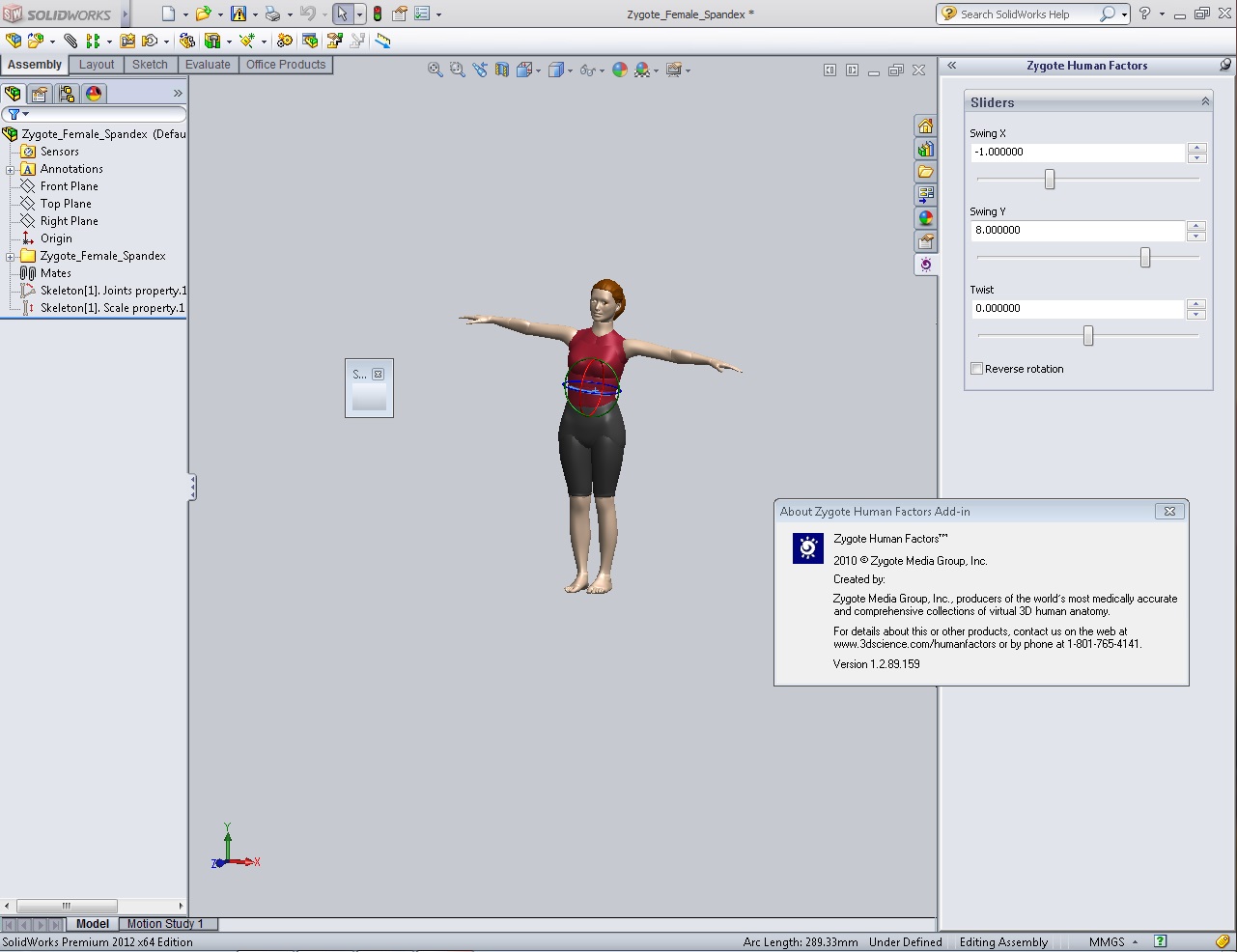
Task: Click the status bar help question icon
Action: (x=1161, y=941)
